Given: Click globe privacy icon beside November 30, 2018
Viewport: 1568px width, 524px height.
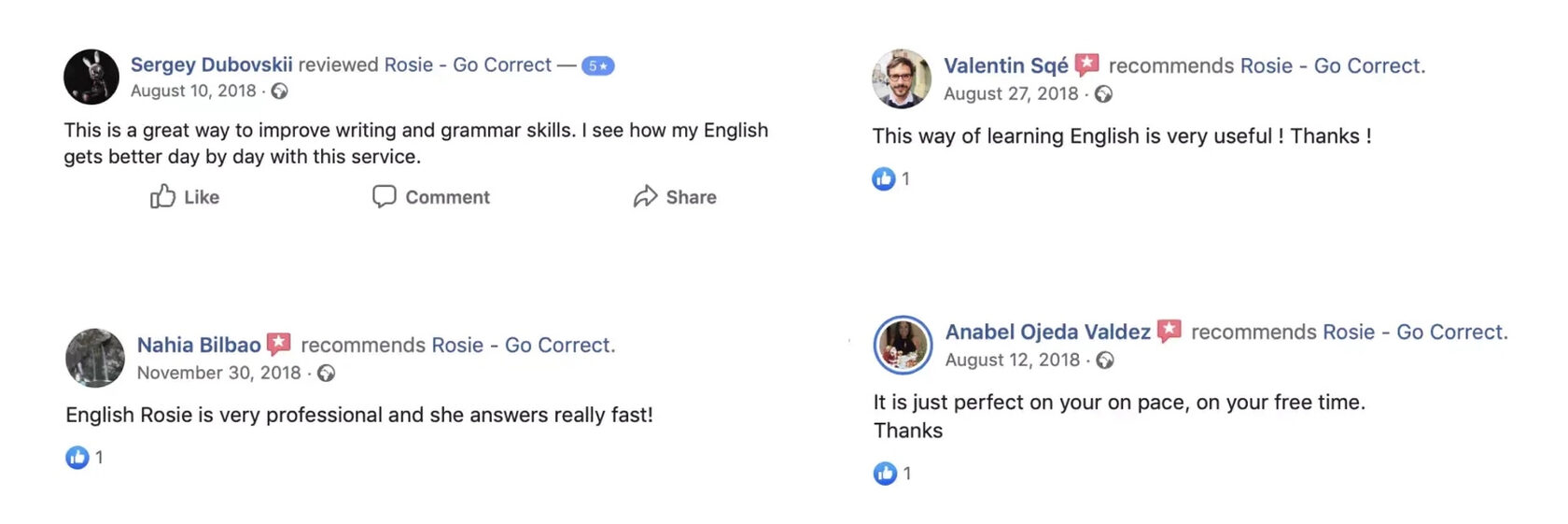Looking at the screenshot, I should (x=326, y=374).
